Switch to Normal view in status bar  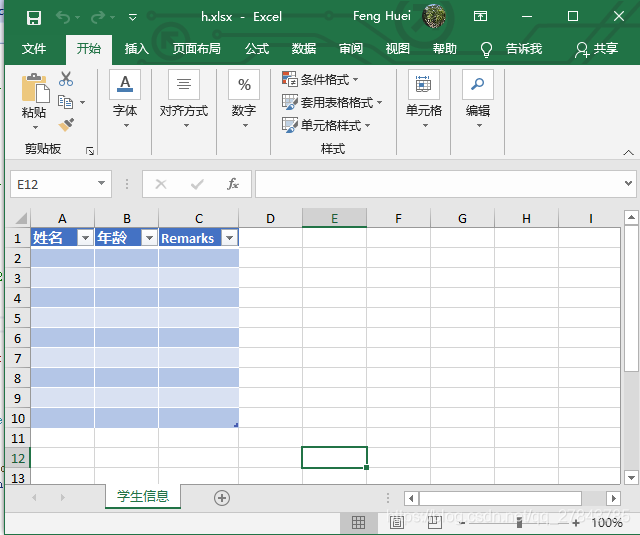pos(358,522)
